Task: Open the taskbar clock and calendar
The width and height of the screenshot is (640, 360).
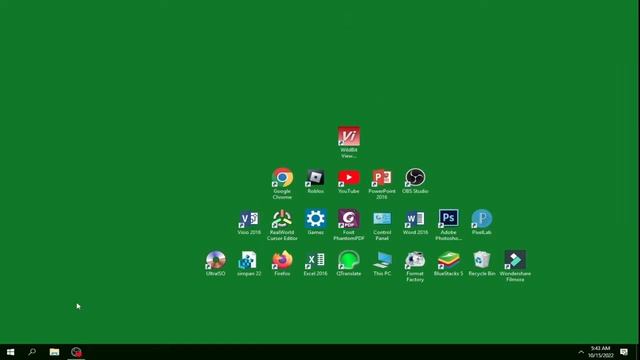Action: tap(600, 352)
